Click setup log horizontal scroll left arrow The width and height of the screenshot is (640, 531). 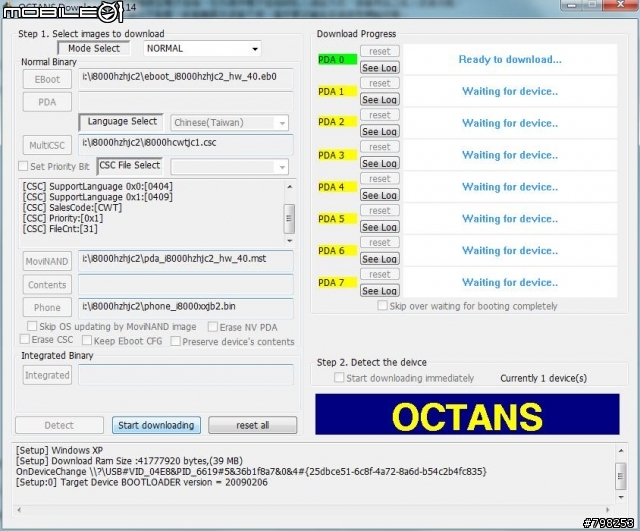click(x=19, y=509)
